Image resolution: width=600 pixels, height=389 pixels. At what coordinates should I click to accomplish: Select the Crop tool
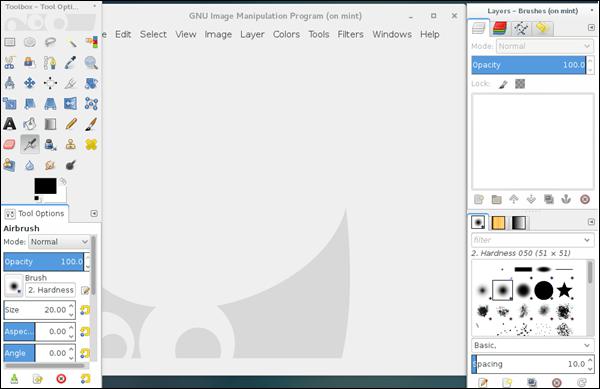tap(71, 83)
